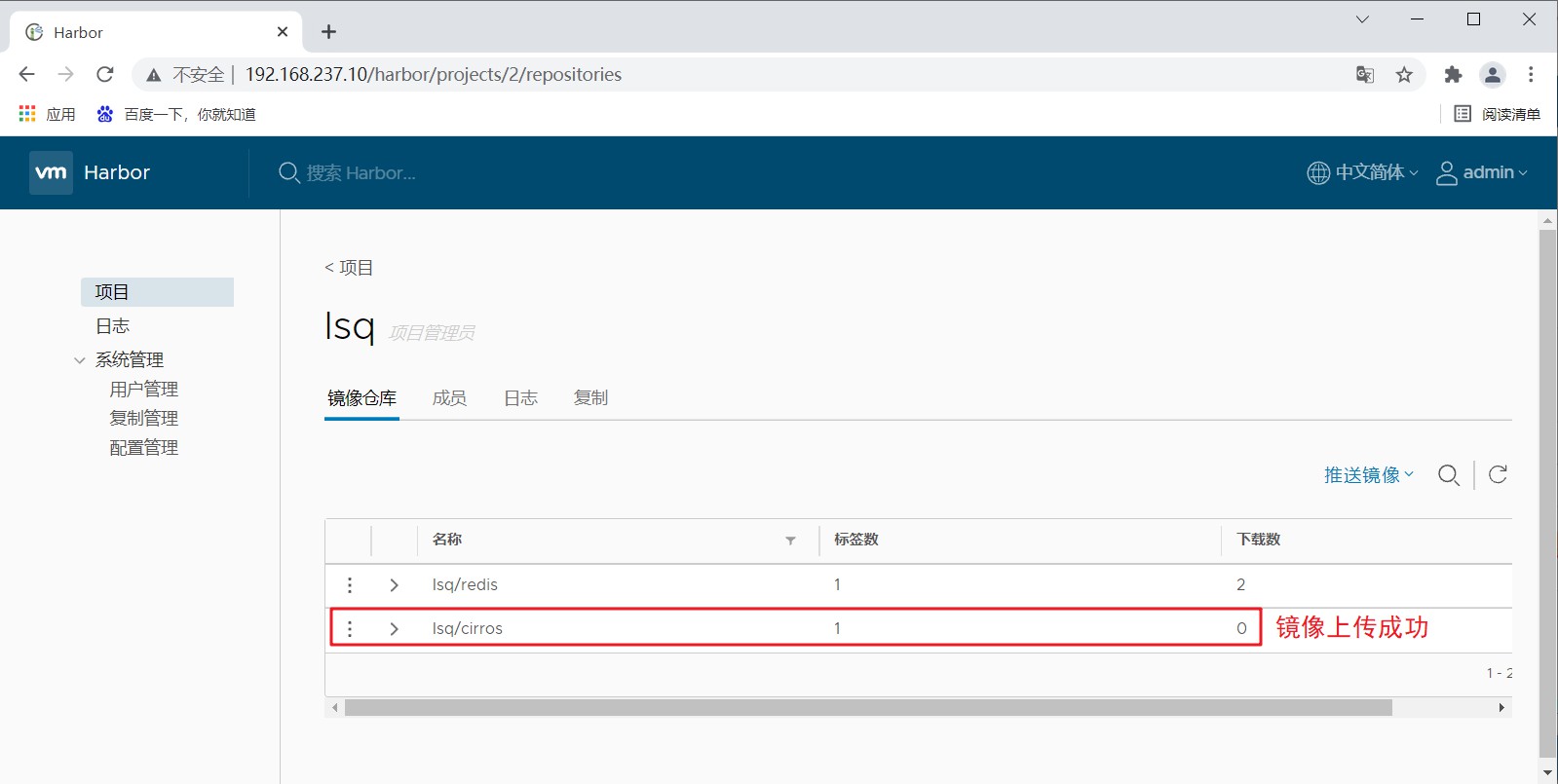Image resolution: width=1558 pixels, height=784 pixels.
Task: Bookmark this page with star icon
Action: point(1404,75)
